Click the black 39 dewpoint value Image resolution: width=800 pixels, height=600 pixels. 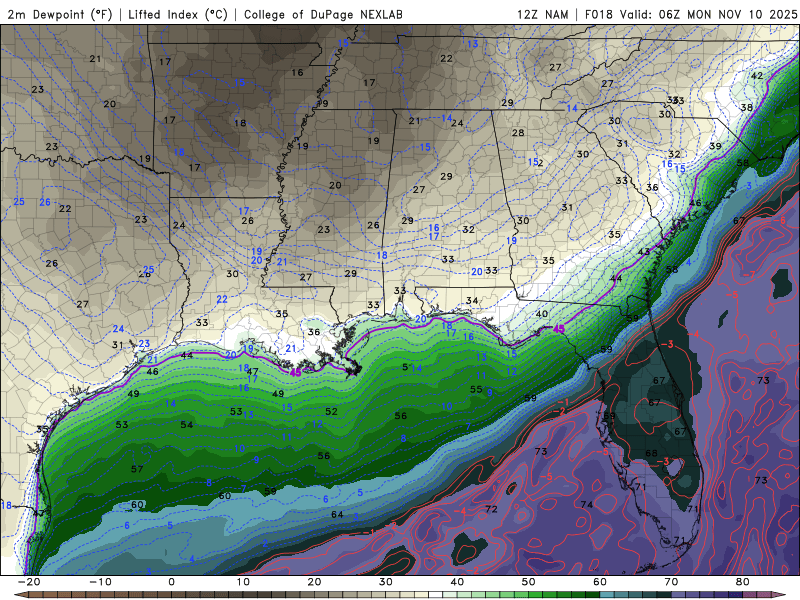pos(716,146)
